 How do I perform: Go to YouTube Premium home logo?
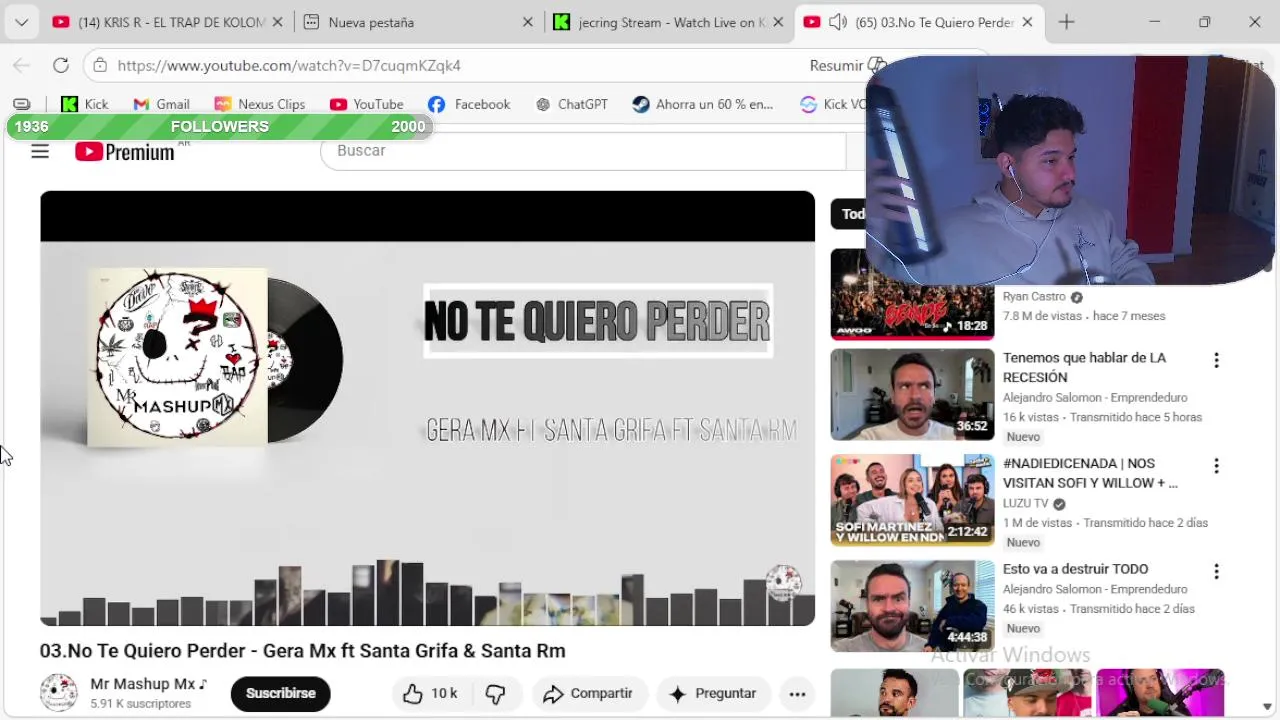(126, 152)
